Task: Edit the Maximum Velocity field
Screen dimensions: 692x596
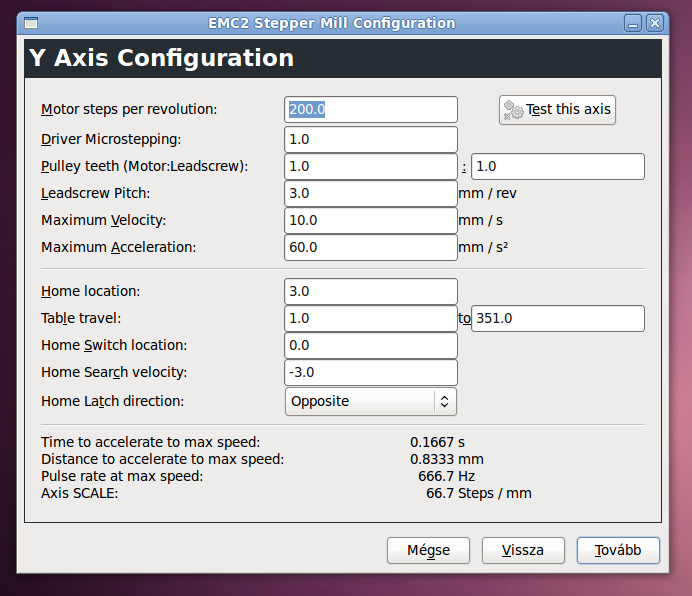Action: (x=371, y=220)
